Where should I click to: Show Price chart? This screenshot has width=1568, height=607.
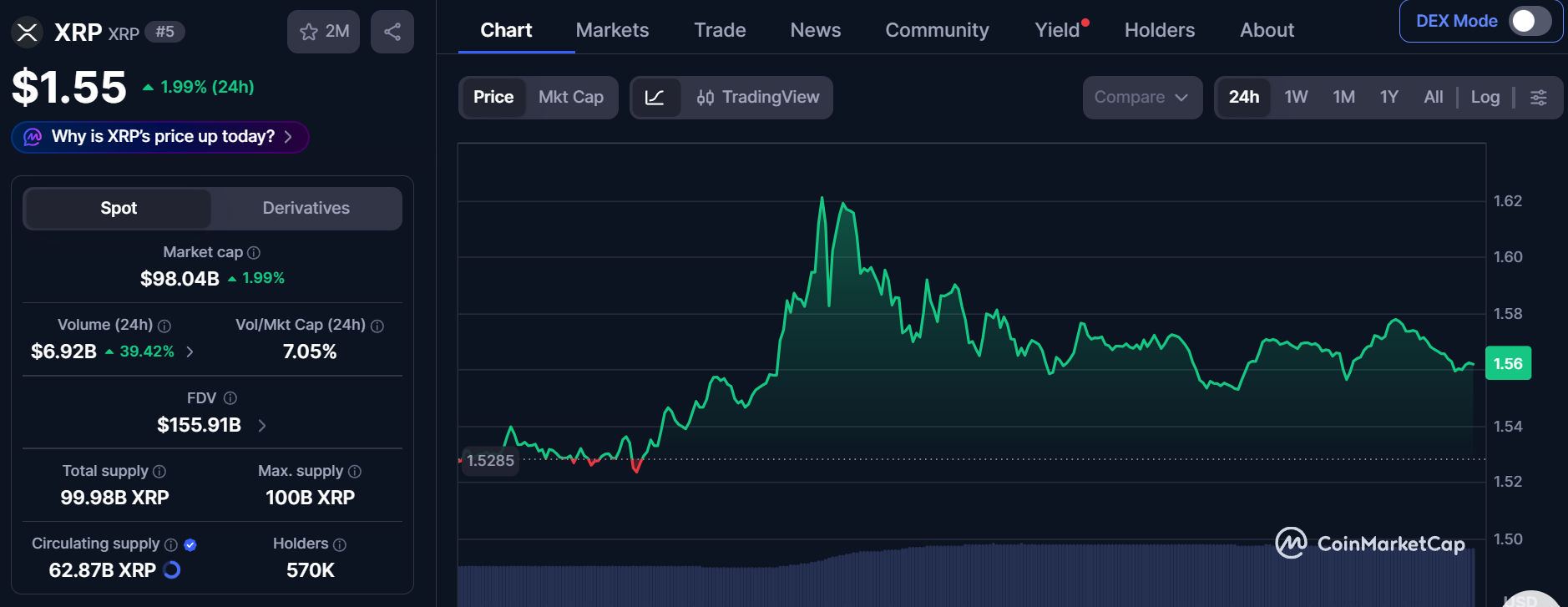pos(493,98)
